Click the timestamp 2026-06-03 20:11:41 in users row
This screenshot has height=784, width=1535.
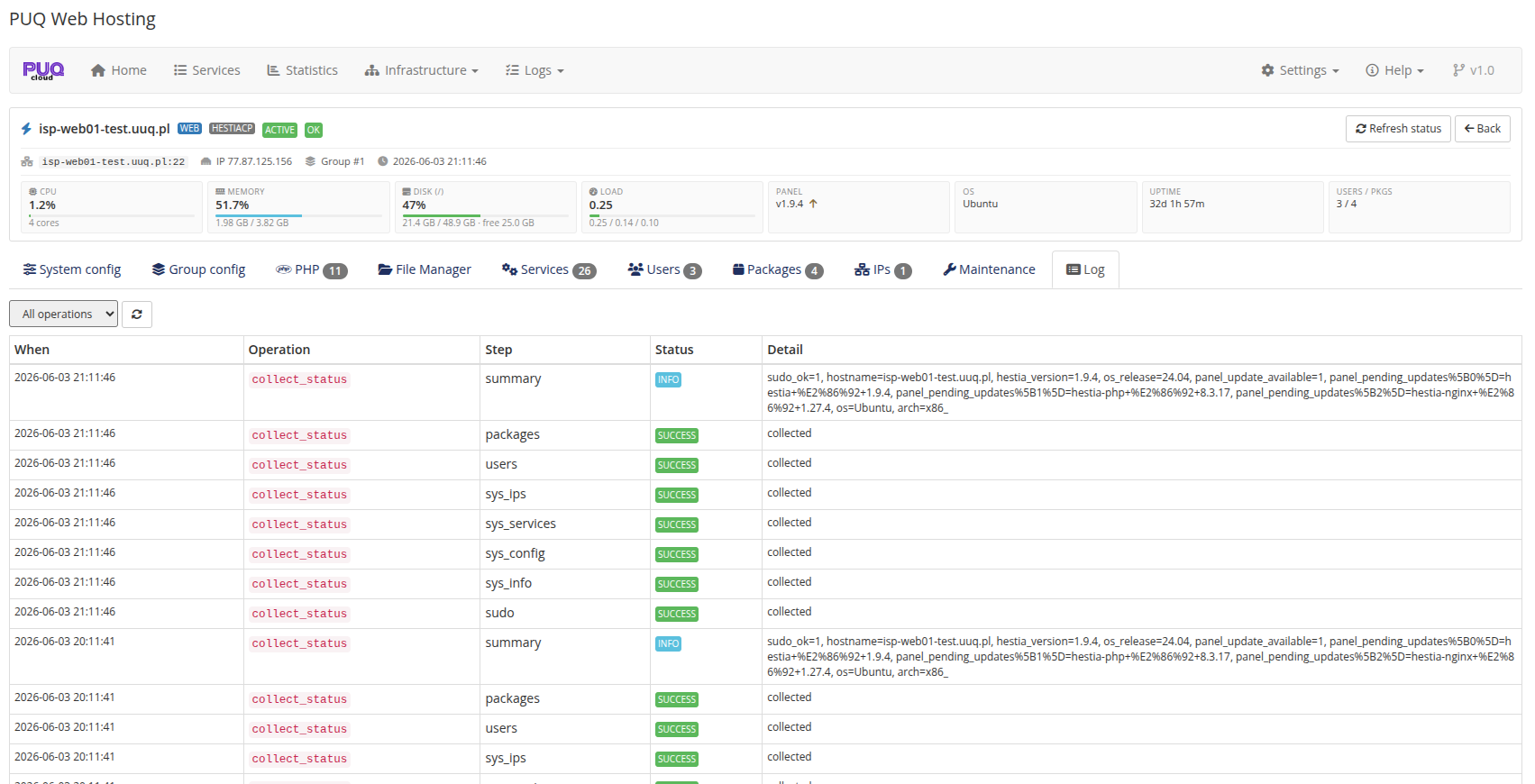pyautogui.click(x=65, y=727)
